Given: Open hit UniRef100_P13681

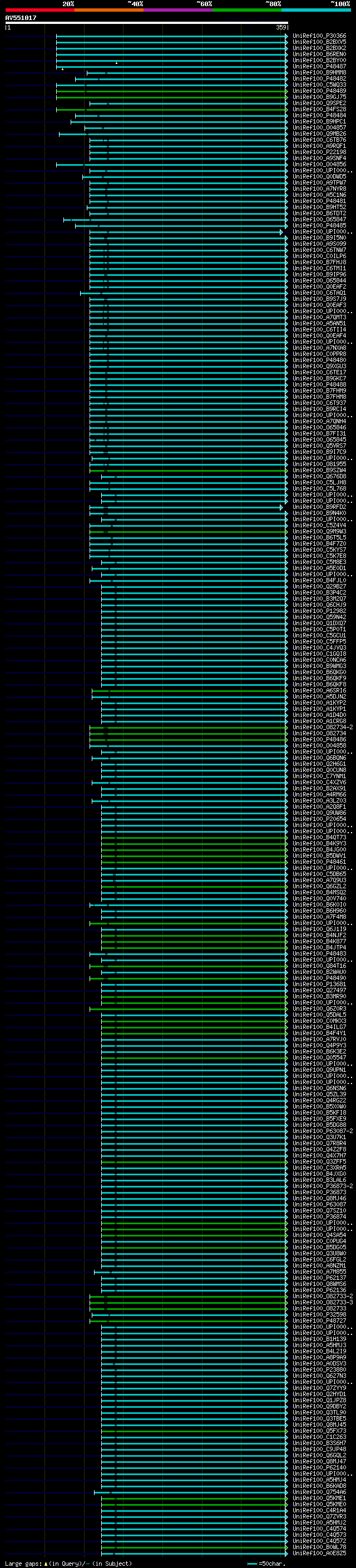Looking at the screenshot, I should click(319, 985).
